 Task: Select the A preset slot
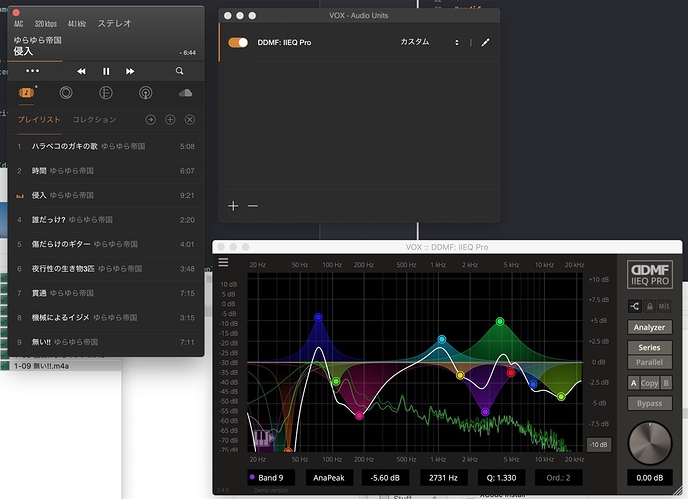[633, 383]
